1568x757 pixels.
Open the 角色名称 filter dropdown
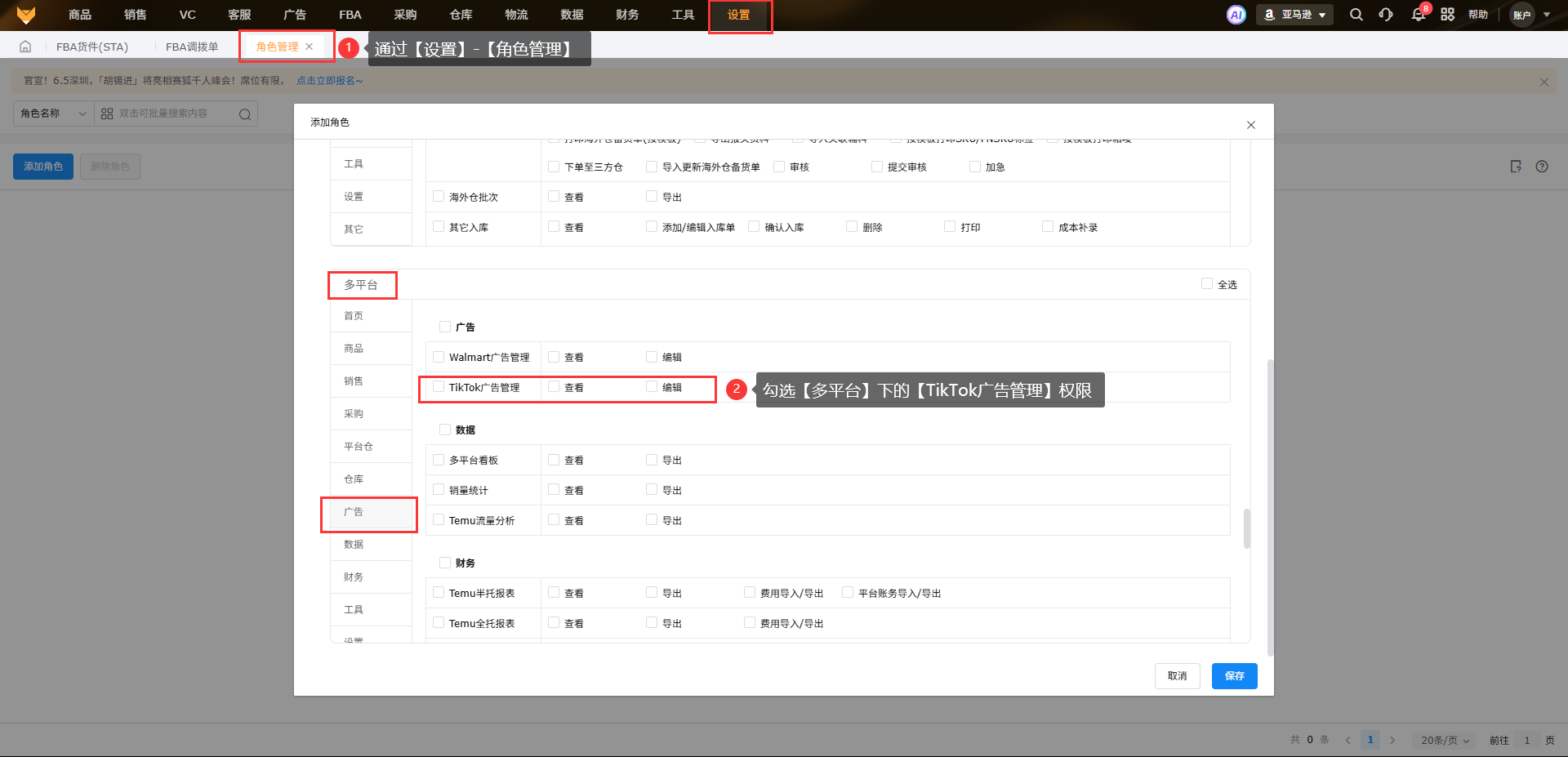click(54, 114)
